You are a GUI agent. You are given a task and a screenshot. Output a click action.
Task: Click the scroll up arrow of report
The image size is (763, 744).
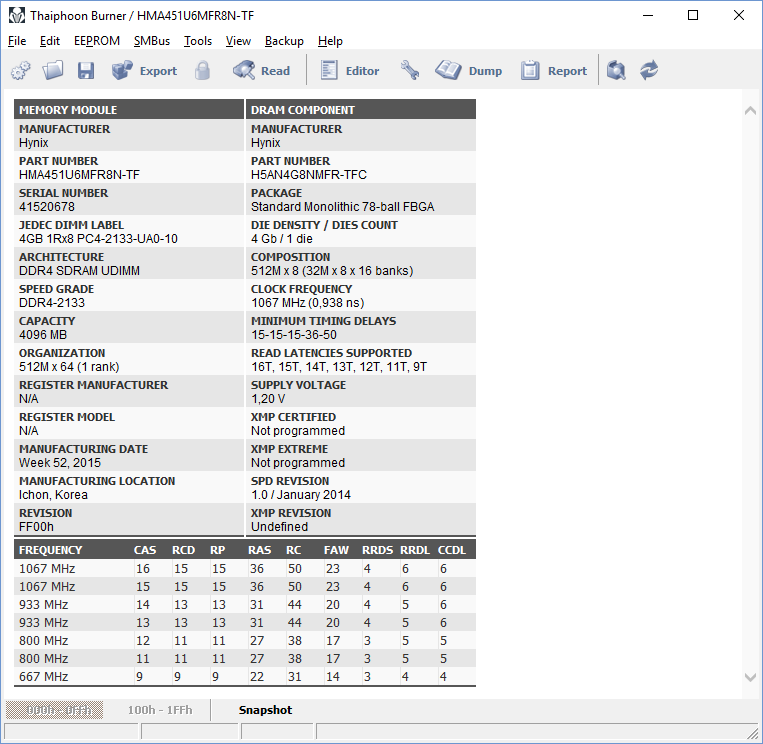tap(750, 111)
